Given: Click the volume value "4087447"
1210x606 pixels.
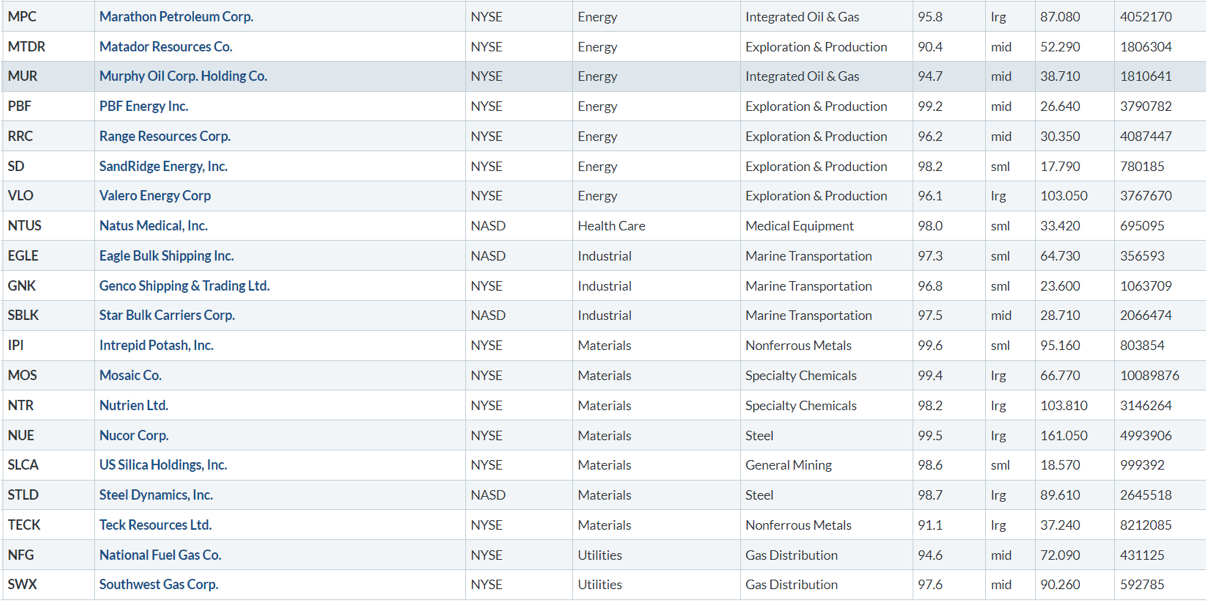Looking at the screenshot, I should [x=1146, y=136].
